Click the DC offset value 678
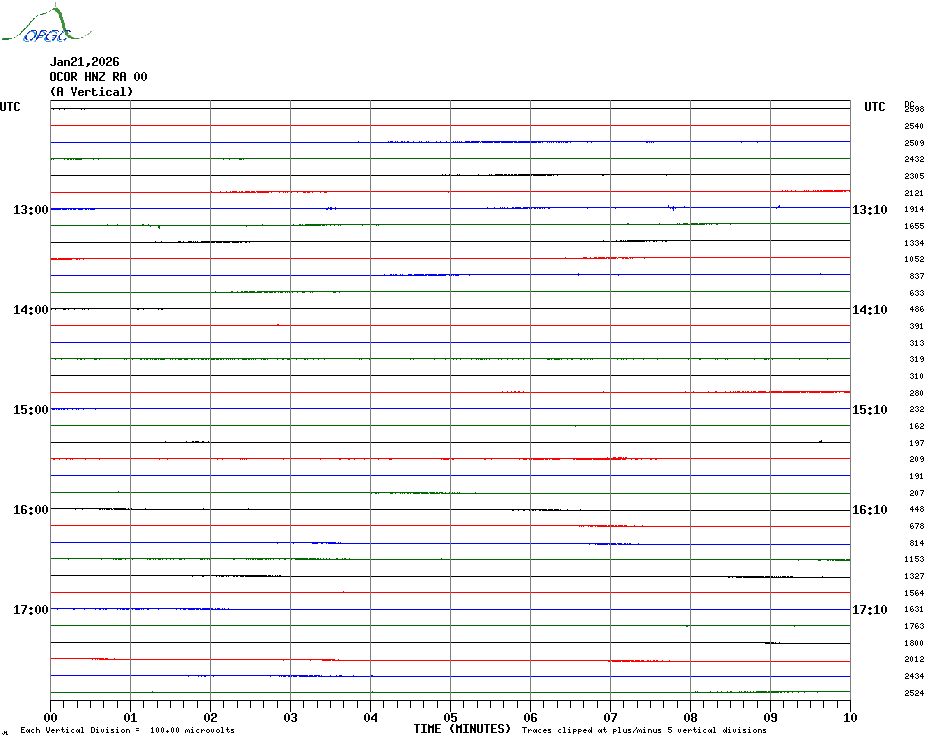The height and width of the screenshot is (744, 930). point(916,526)
